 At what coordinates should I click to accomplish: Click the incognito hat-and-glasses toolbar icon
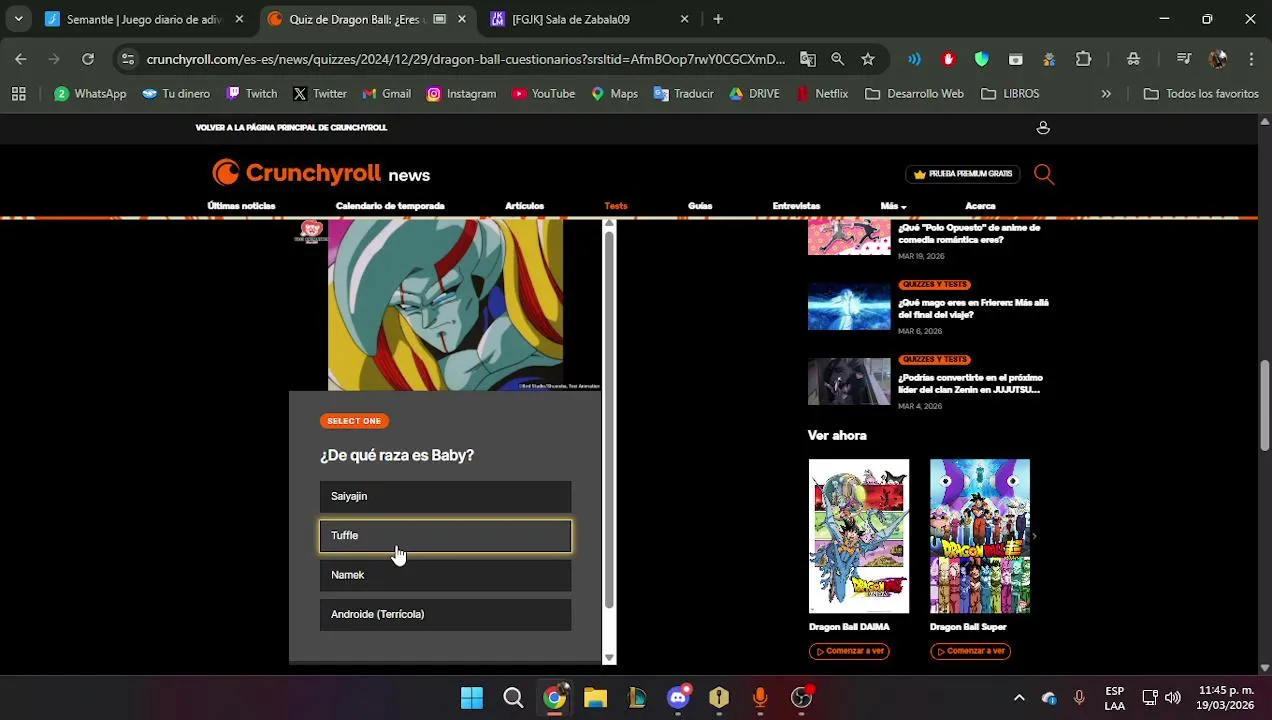click(1133, 59)
